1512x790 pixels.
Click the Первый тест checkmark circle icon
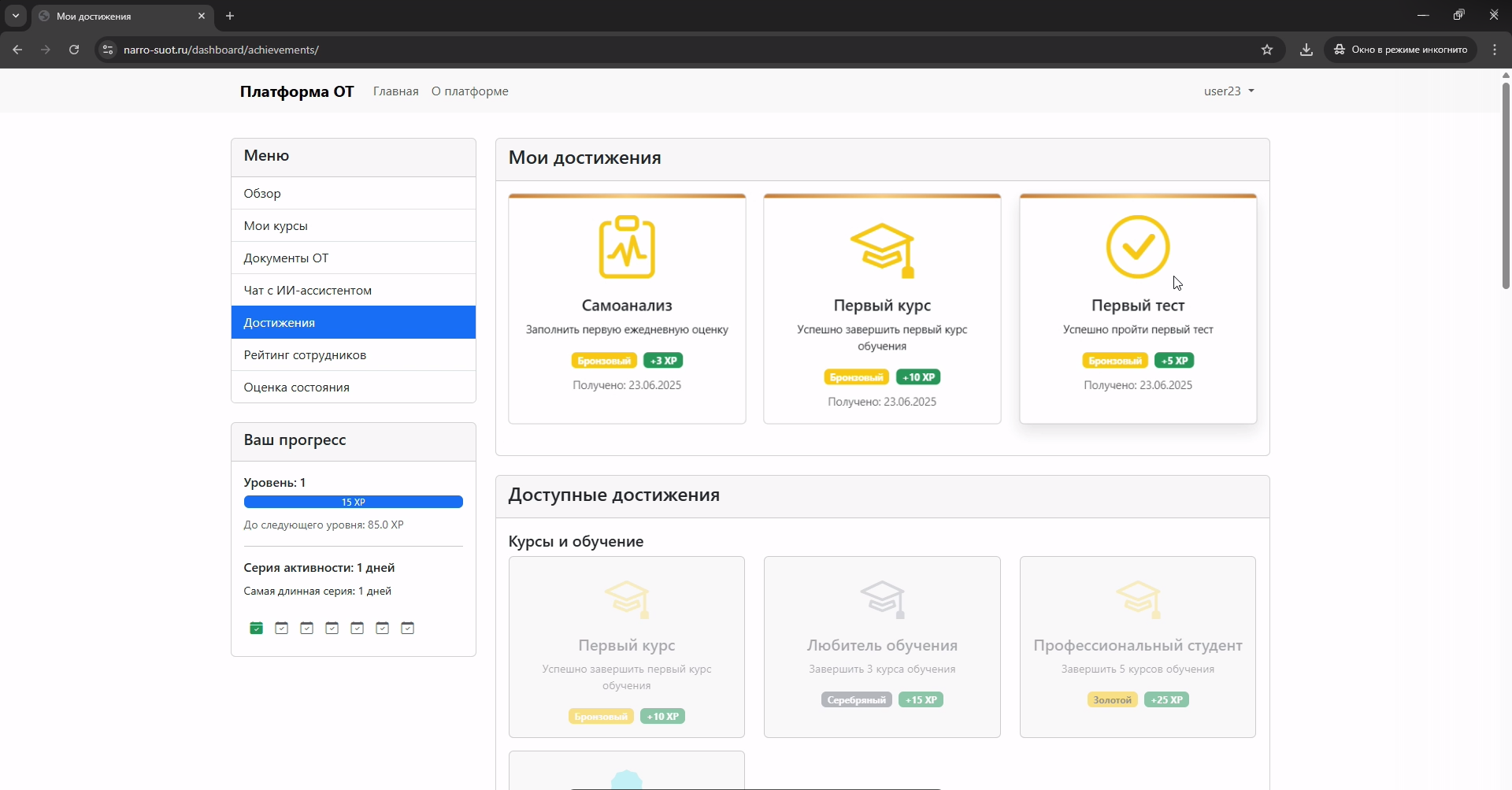point(1137,247)
